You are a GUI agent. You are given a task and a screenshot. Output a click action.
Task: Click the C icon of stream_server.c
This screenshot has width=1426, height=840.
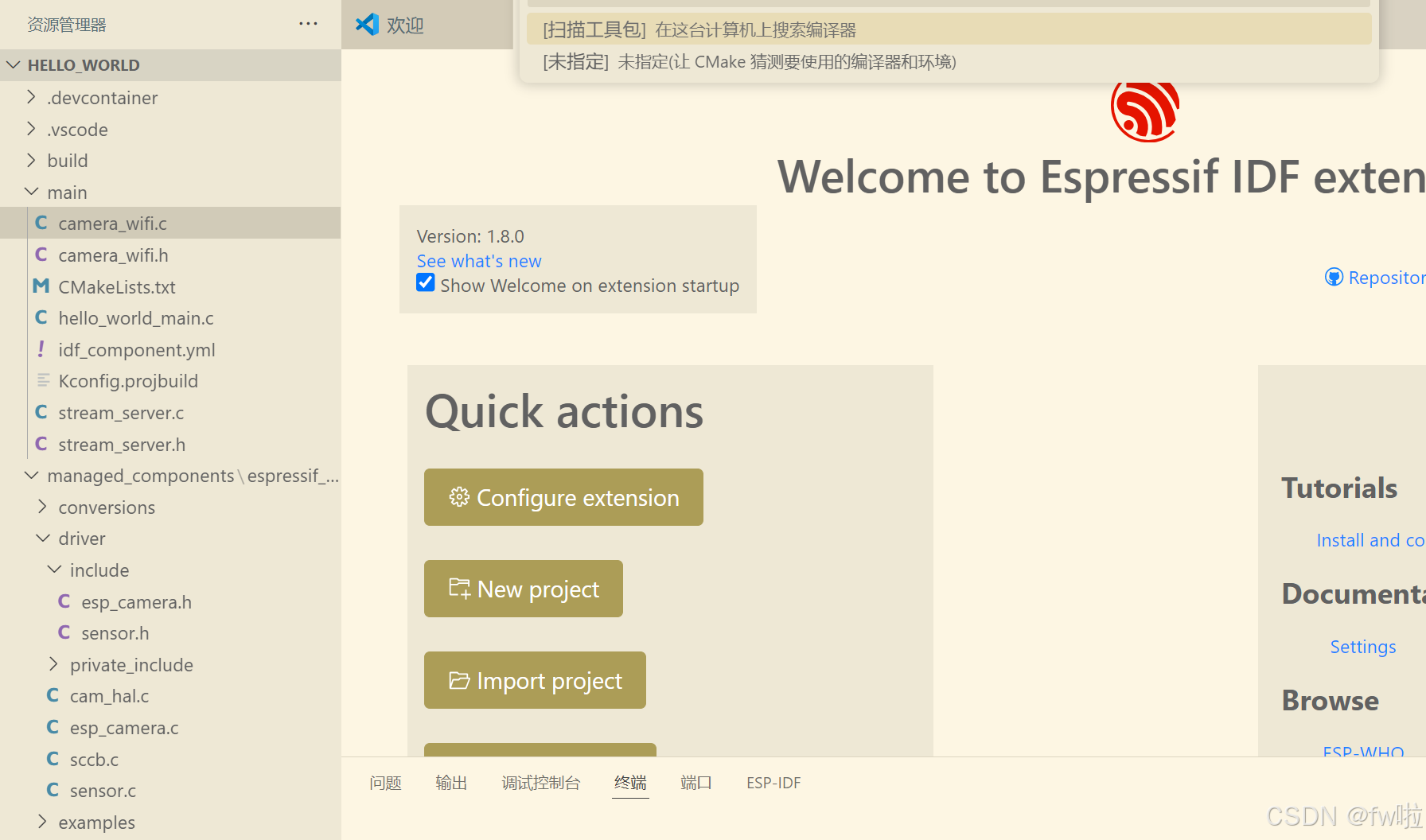point(41,412)
